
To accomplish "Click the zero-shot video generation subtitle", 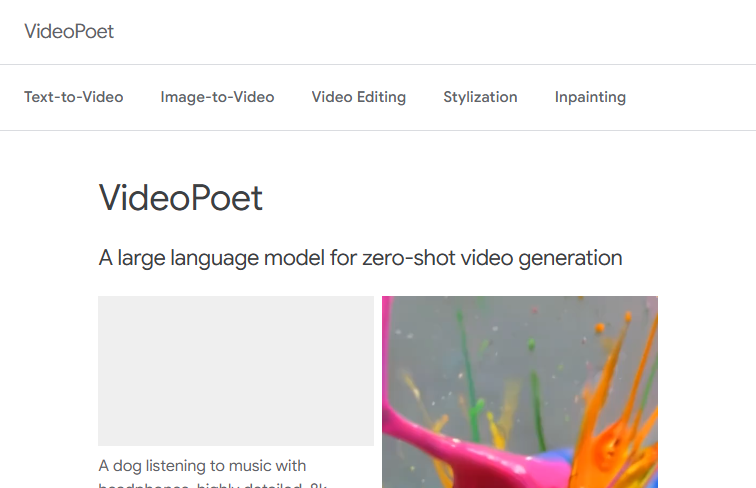I will pos(360,258).
